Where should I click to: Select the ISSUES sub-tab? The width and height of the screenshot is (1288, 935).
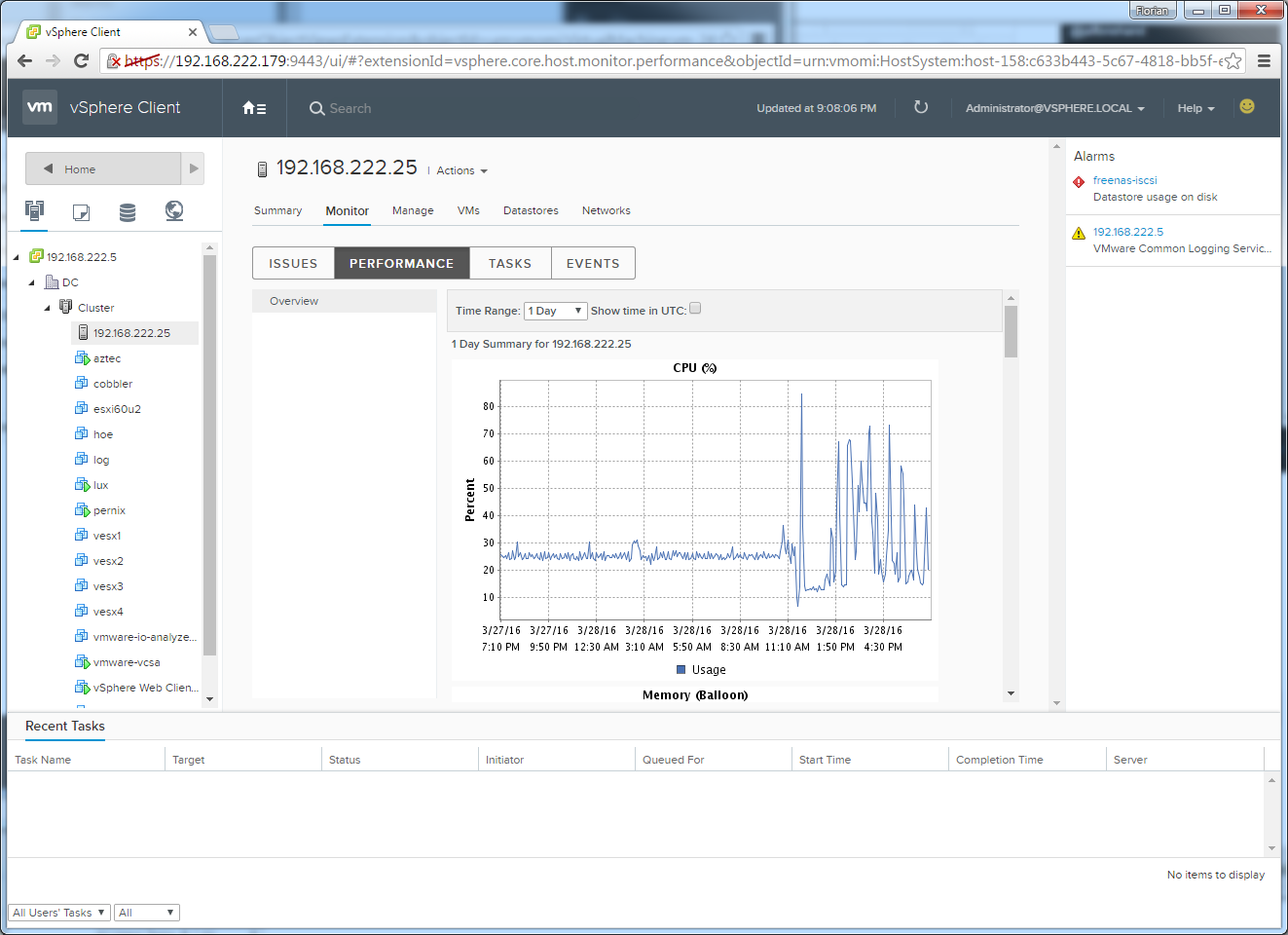pyautogui.click(x=293, y=263)
